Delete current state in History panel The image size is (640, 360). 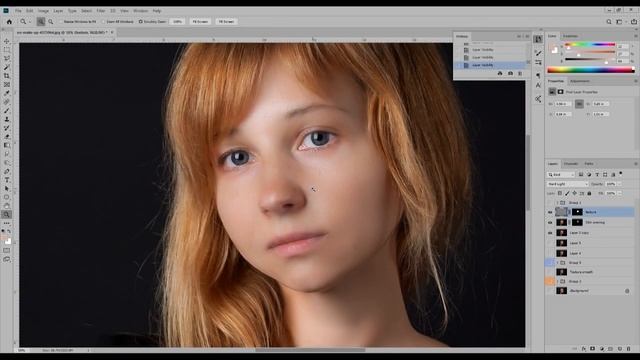520,73
